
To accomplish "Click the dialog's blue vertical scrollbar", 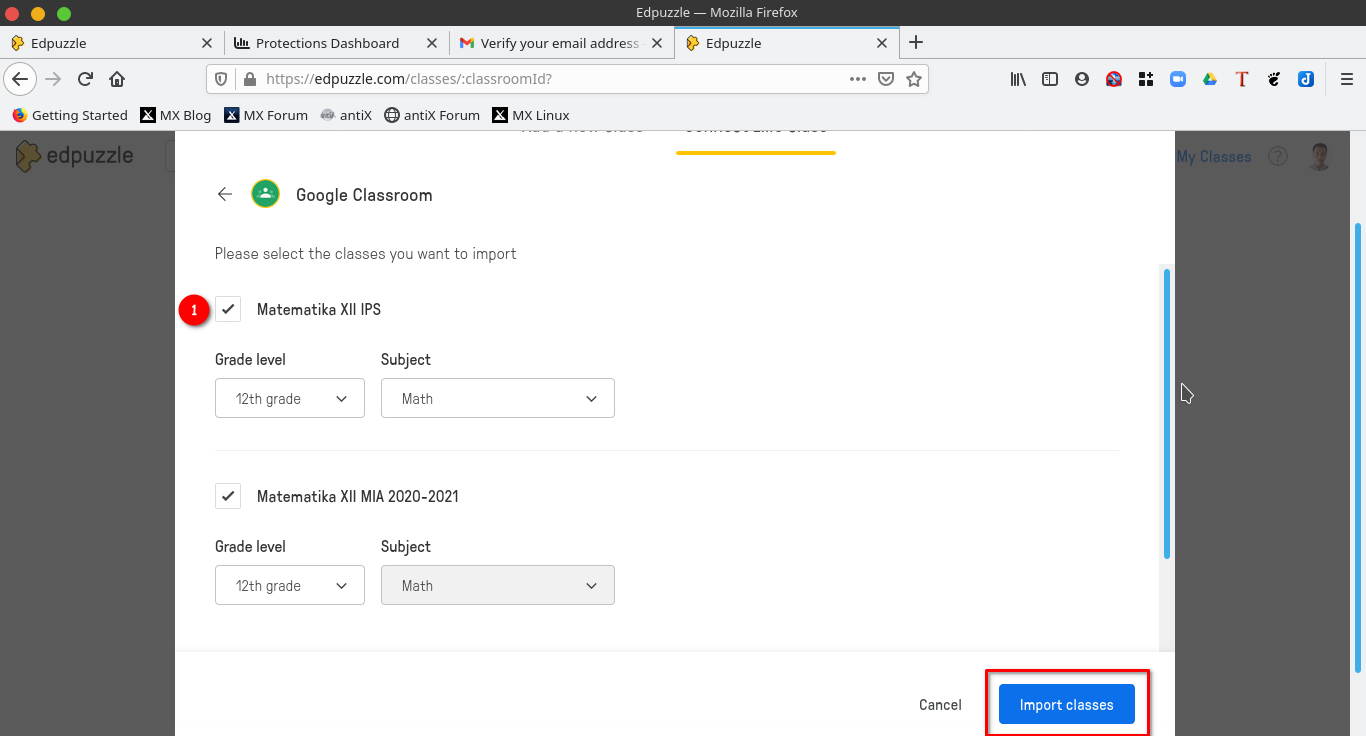I will tap(1167, 413).
